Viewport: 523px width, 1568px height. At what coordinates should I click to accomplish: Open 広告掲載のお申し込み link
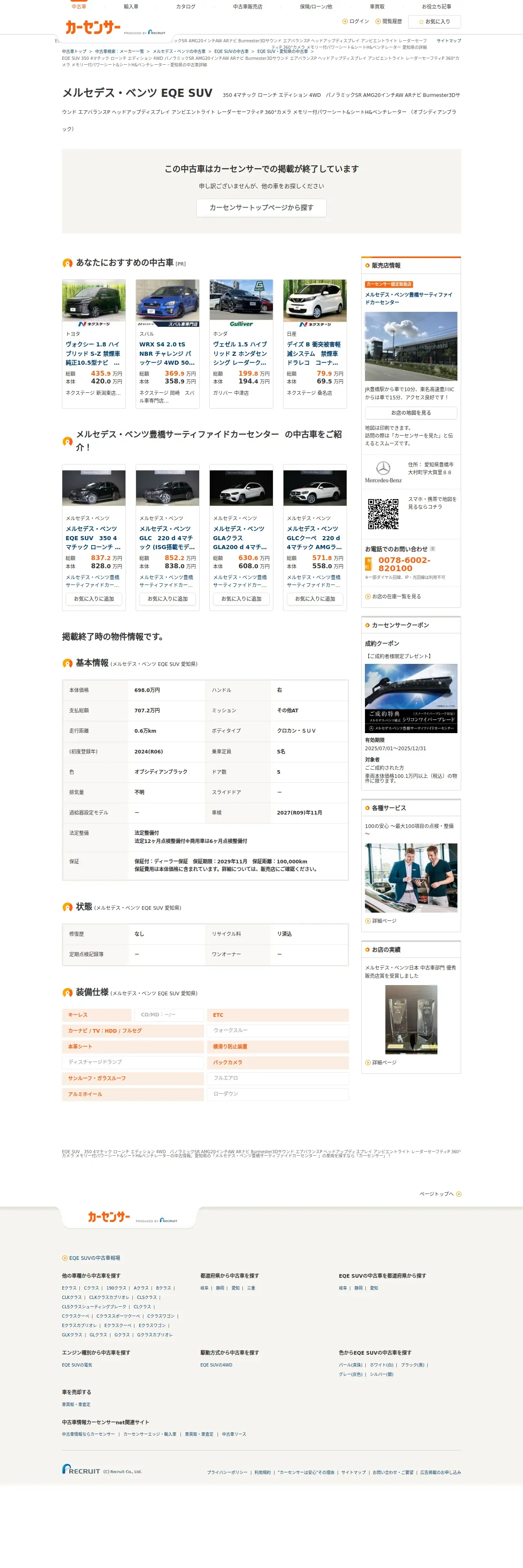(x=441, y=1472)
